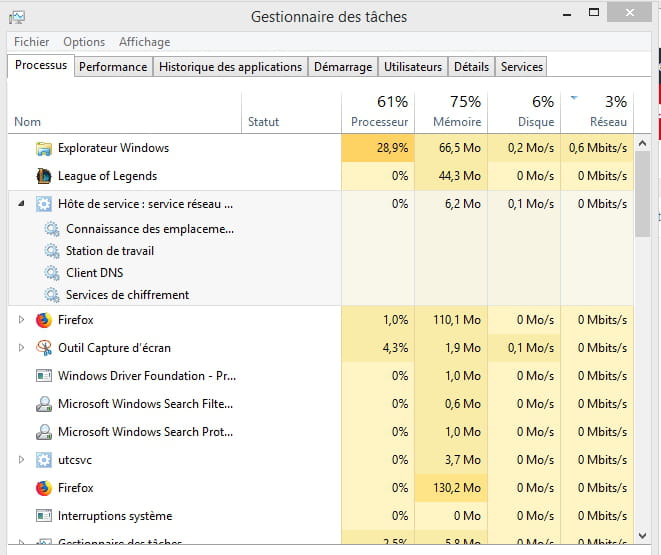The width and height of the screenshot is (661, 555).
Task: Click the Windows Driver Foundation icon
Action: click(44, 375)
